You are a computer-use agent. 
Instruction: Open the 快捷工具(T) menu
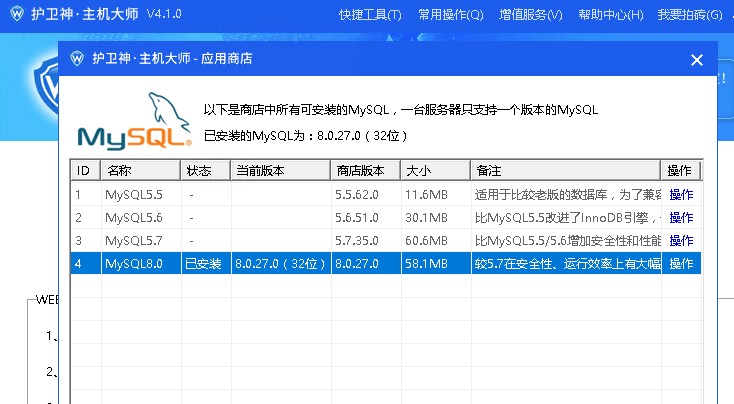point(370,15)
